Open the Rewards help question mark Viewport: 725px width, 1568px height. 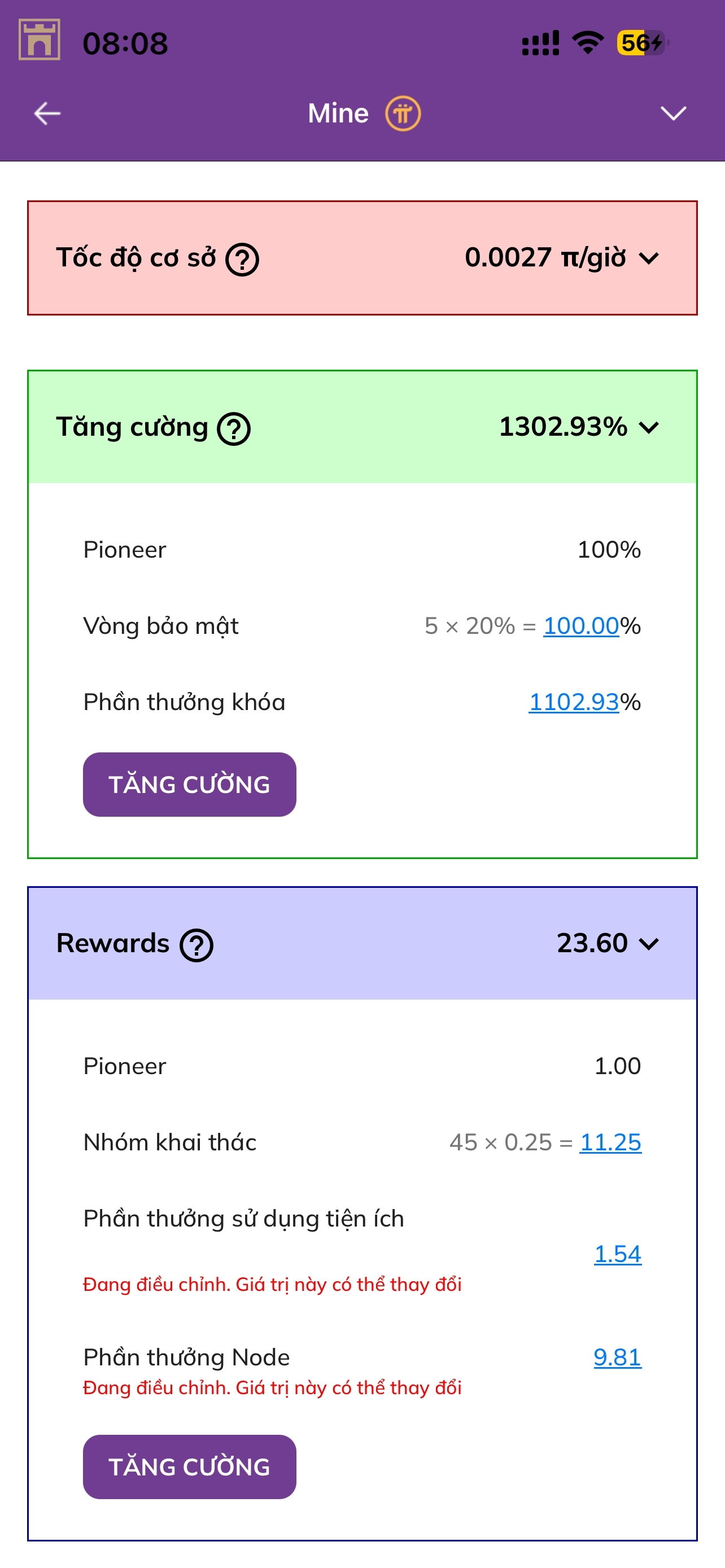196,945
